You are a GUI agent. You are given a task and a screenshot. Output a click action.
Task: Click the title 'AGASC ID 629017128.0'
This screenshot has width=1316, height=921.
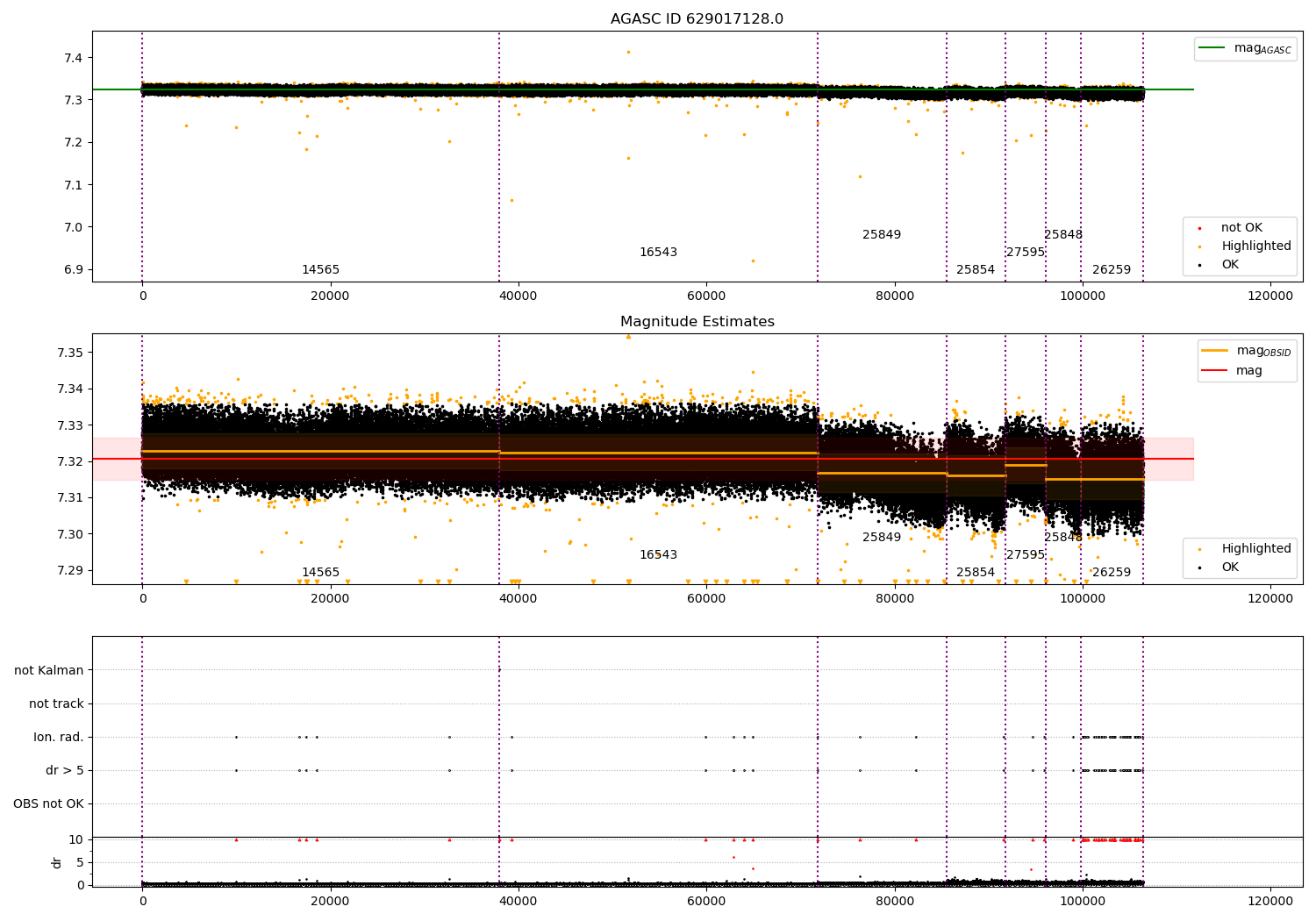[x=697, y=19]
